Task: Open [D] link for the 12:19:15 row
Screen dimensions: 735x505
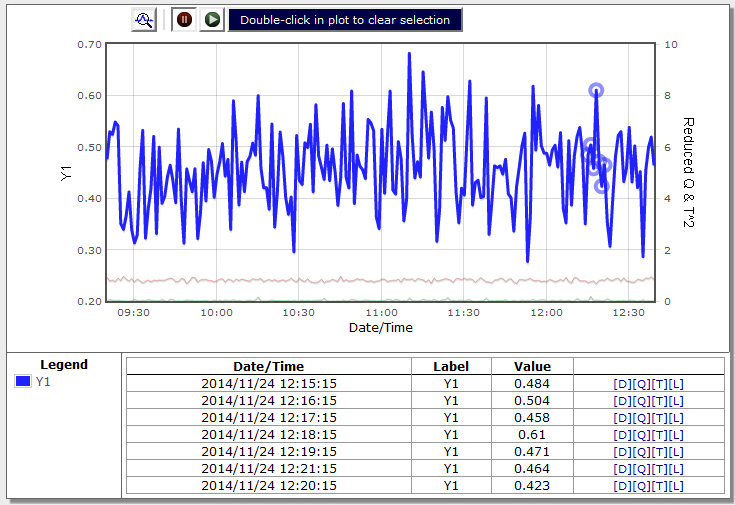Action: tap(621, 452)
